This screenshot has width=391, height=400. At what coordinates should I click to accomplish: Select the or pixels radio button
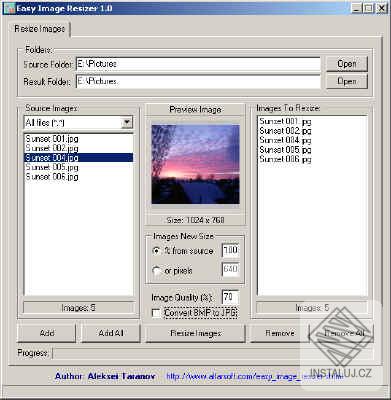tap(156, 270)
